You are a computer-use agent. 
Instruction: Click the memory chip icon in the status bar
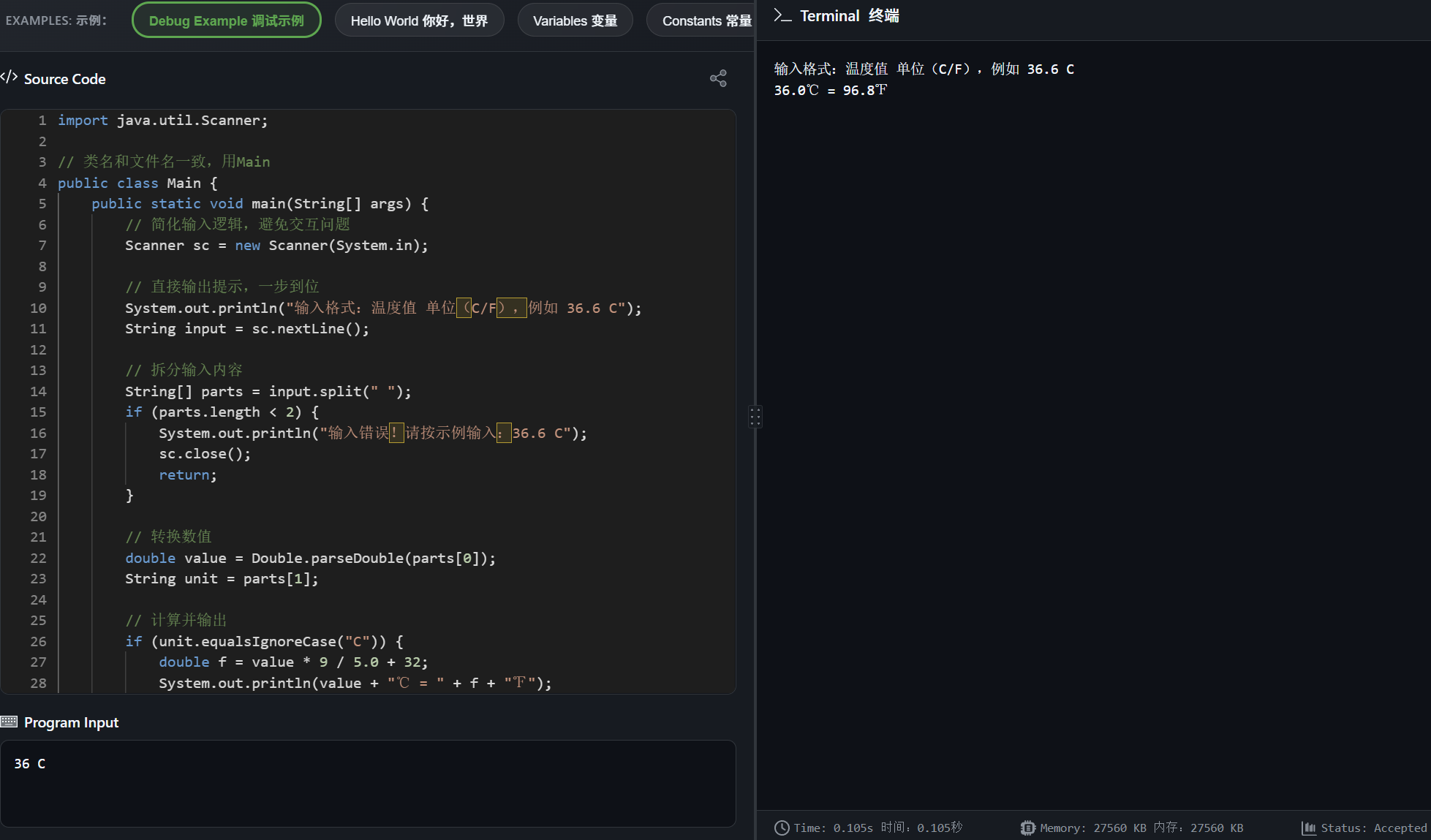(1027, 828)
